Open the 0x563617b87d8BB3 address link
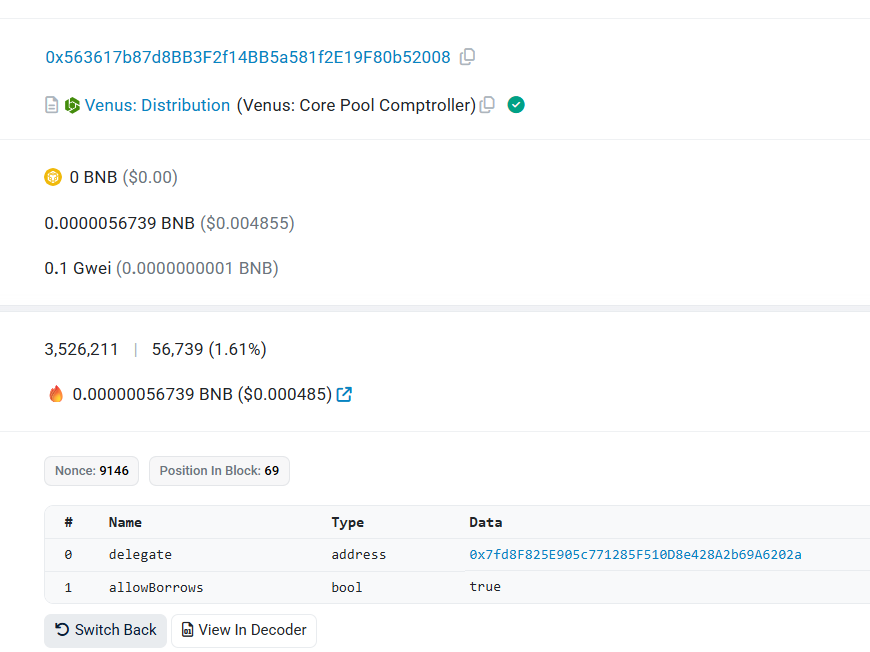Screen dimensions: 870x652 (248, 57)
